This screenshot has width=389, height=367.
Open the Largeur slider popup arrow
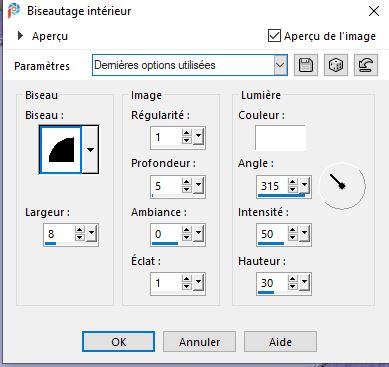pos(91,233)
